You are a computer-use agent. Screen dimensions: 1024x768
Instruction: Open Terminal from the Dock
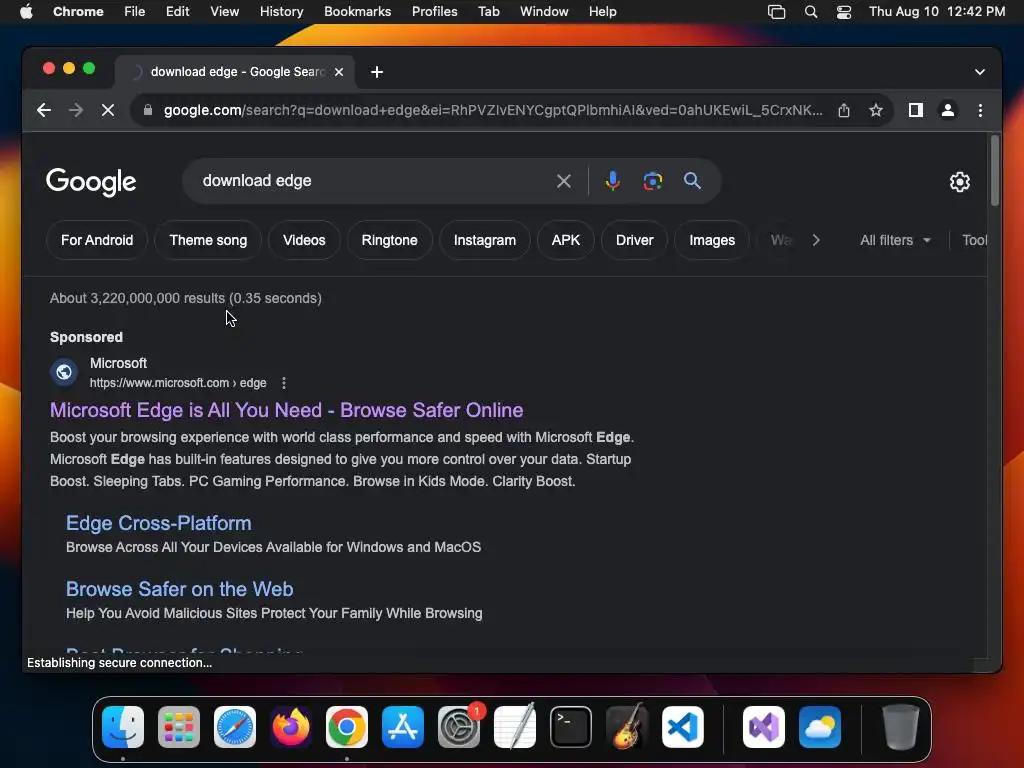tap(571, 727)
